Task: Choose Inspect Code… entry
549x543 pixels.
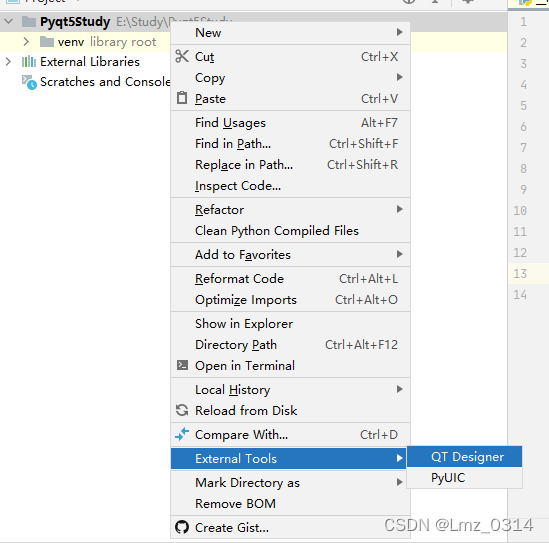Action: pos(290,186)
